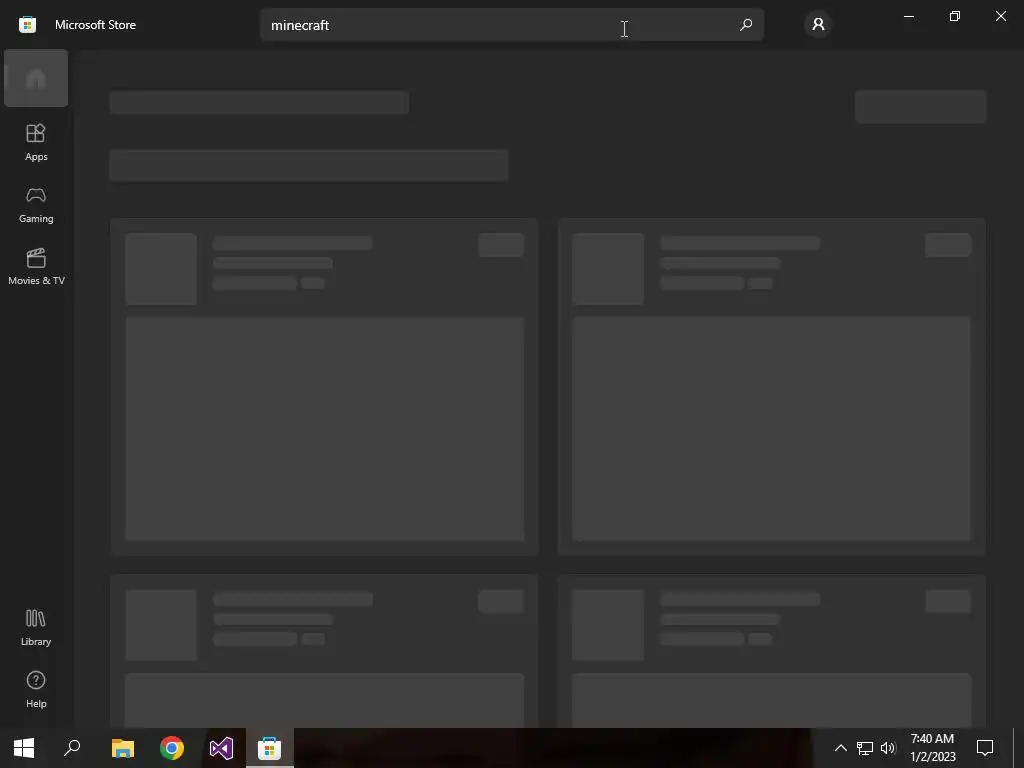Open the network status tray icon
Image resolution: width=1024 pixels, height=768 pixels.
click(x=865, y=748)
